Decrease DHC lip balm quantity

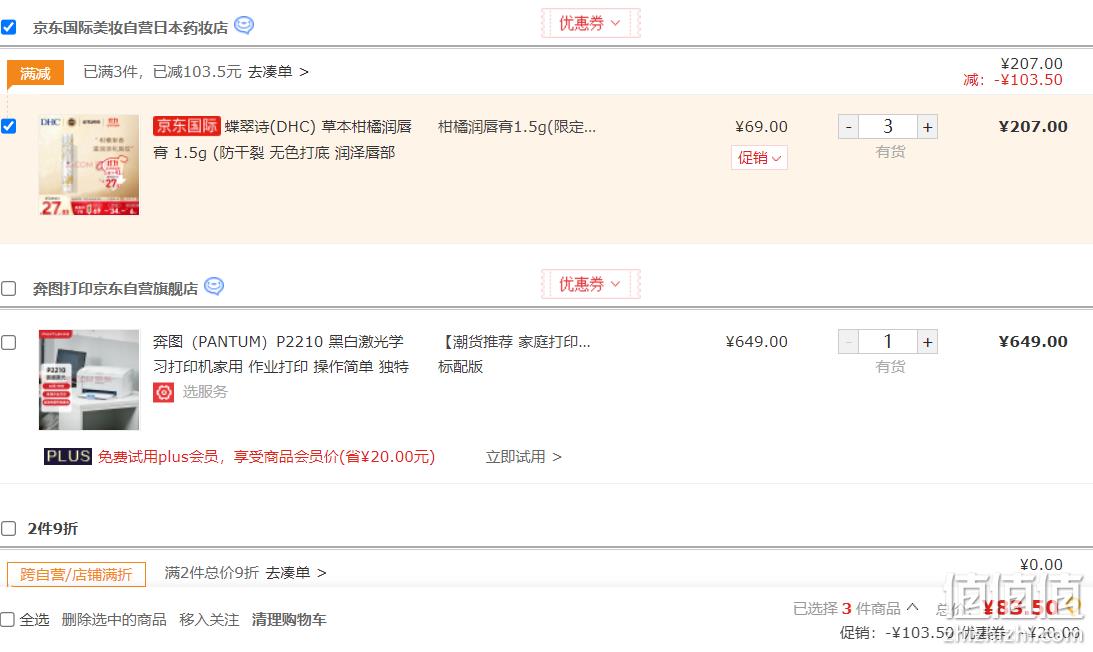click(x=848, y=127)
